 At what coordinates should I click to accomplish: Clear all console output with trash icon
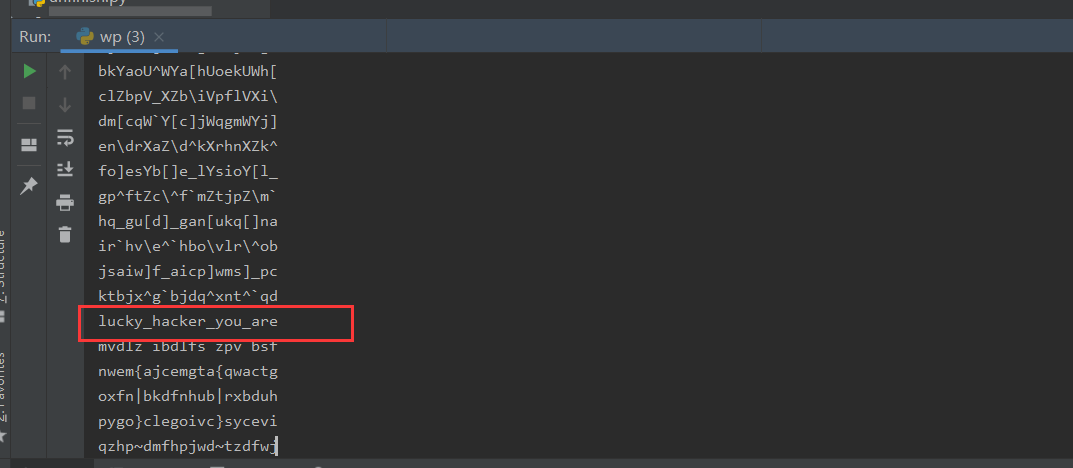point(65,234)
